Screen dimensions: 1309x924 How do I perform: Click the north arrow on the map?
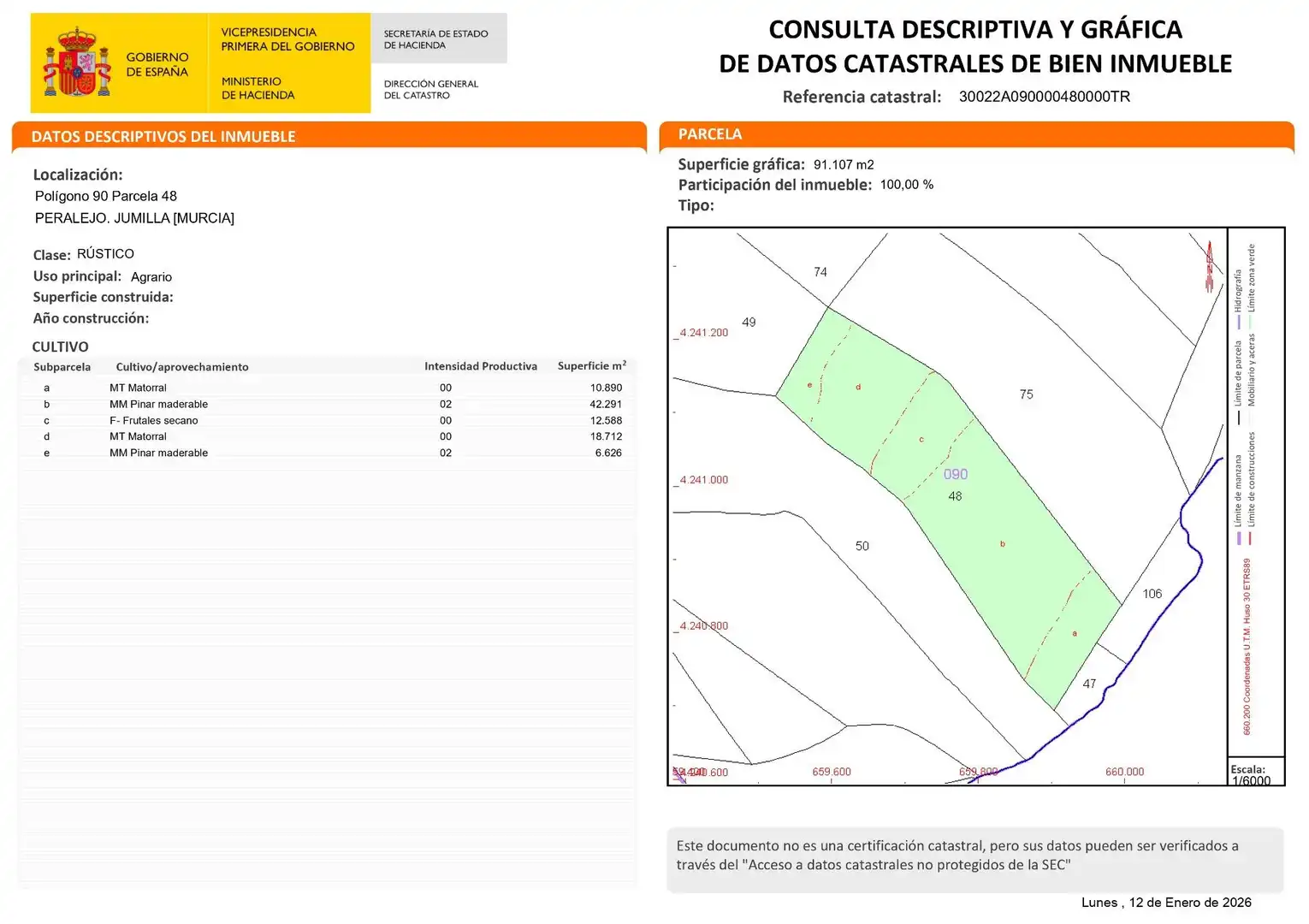1210,265
